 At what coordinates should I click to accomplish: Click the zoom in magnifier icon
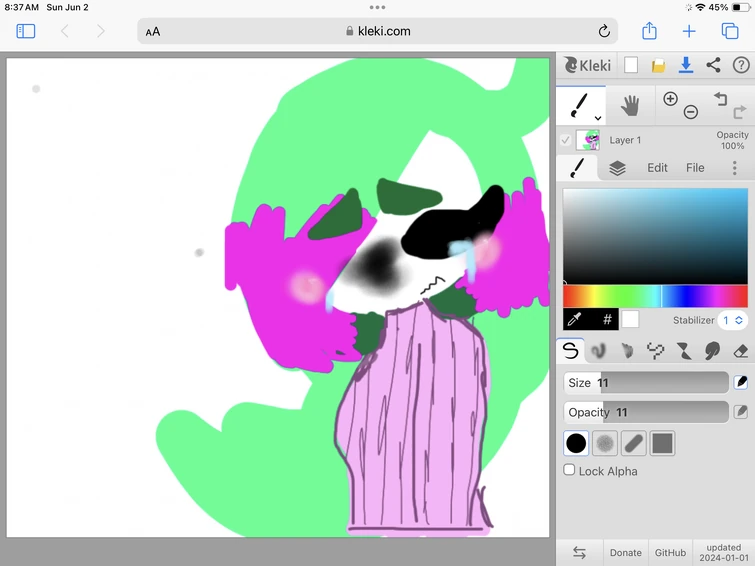[x=670, y=99]
